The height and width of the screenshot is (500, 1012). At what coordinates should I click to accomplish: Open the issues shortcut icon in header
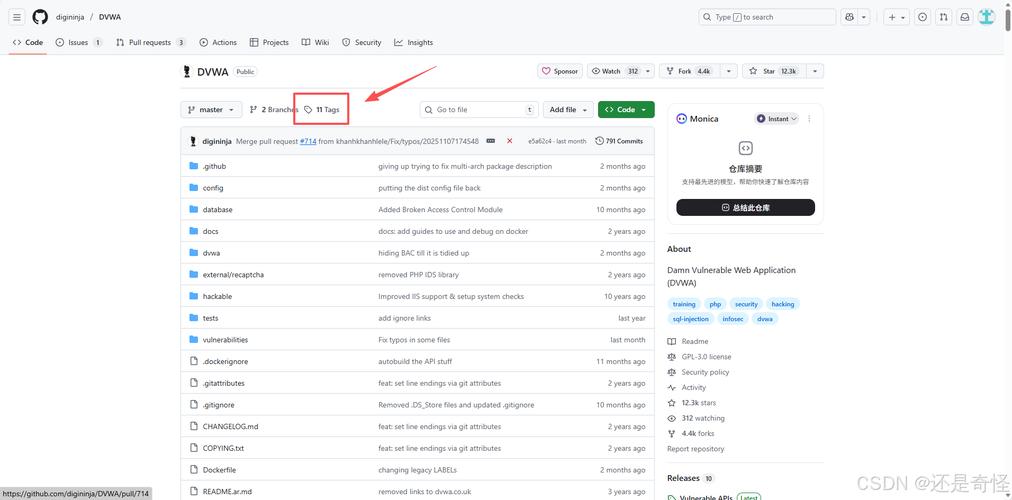(922, 17)
